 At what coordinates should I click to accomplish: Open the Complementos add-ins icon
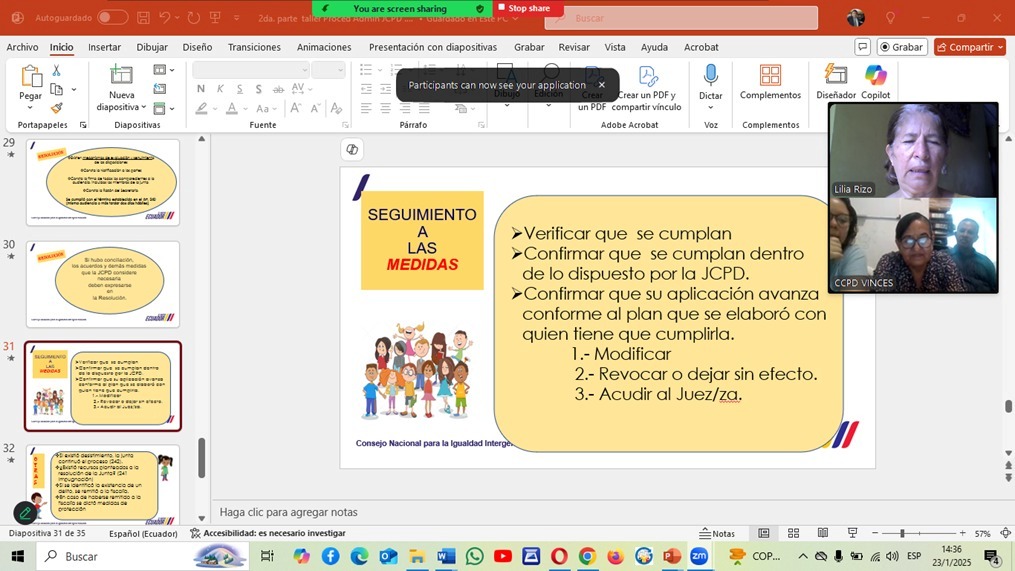[770, 75]
